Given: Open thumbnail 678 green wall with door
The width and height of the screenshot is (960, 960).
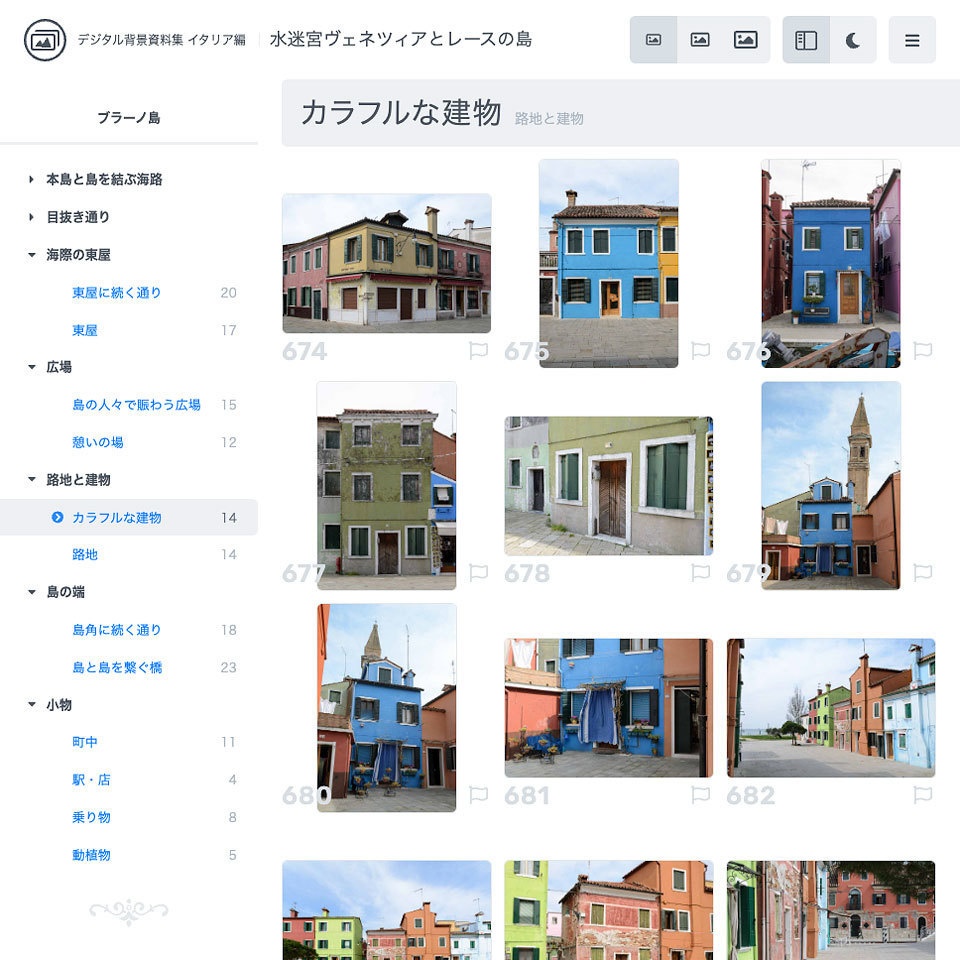Looking at the screenshot, I should (x=609, y=486).
